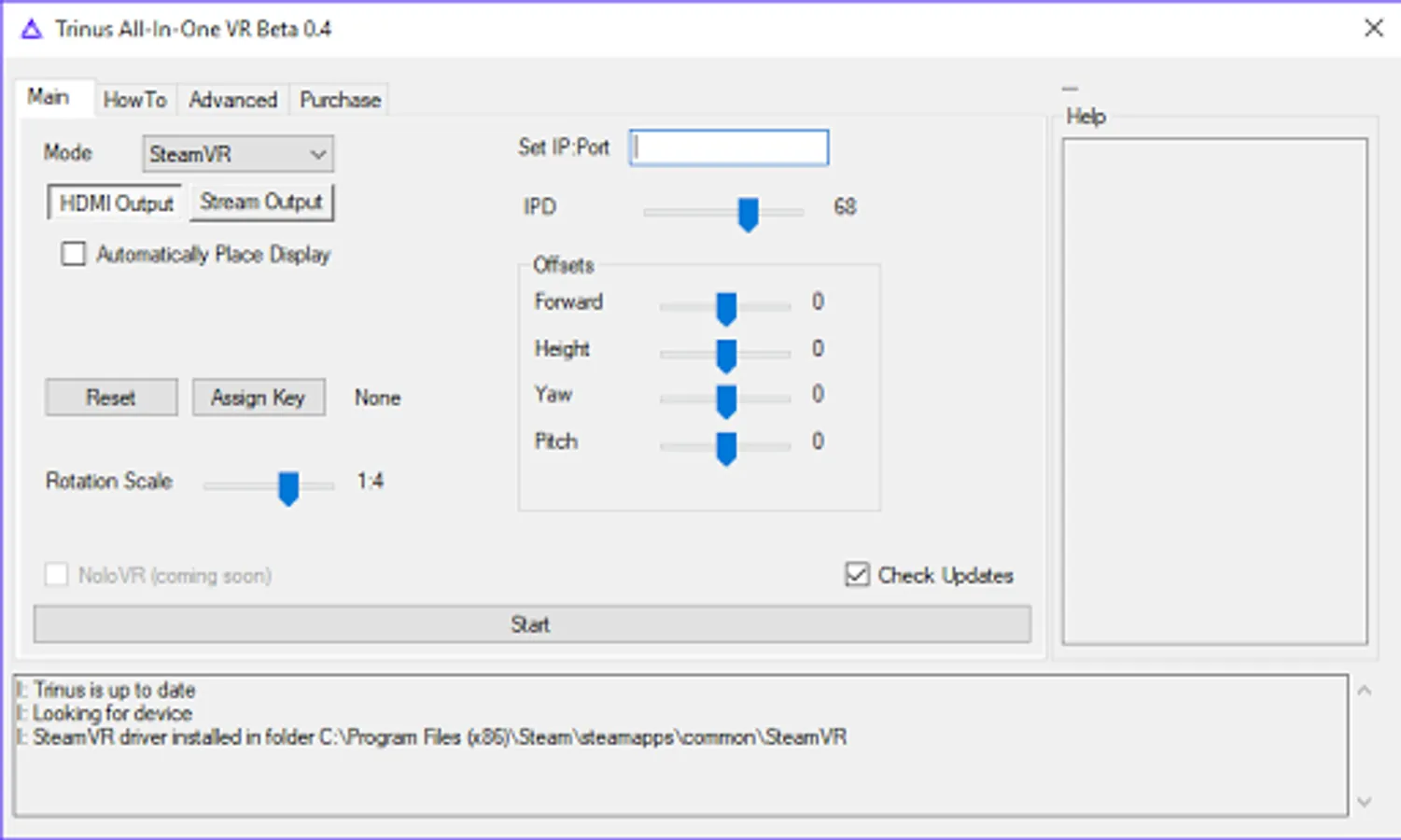Click the Offsets group label
Image resolution: width=1401 pixels, height=840 pixels.
point(563,265)
